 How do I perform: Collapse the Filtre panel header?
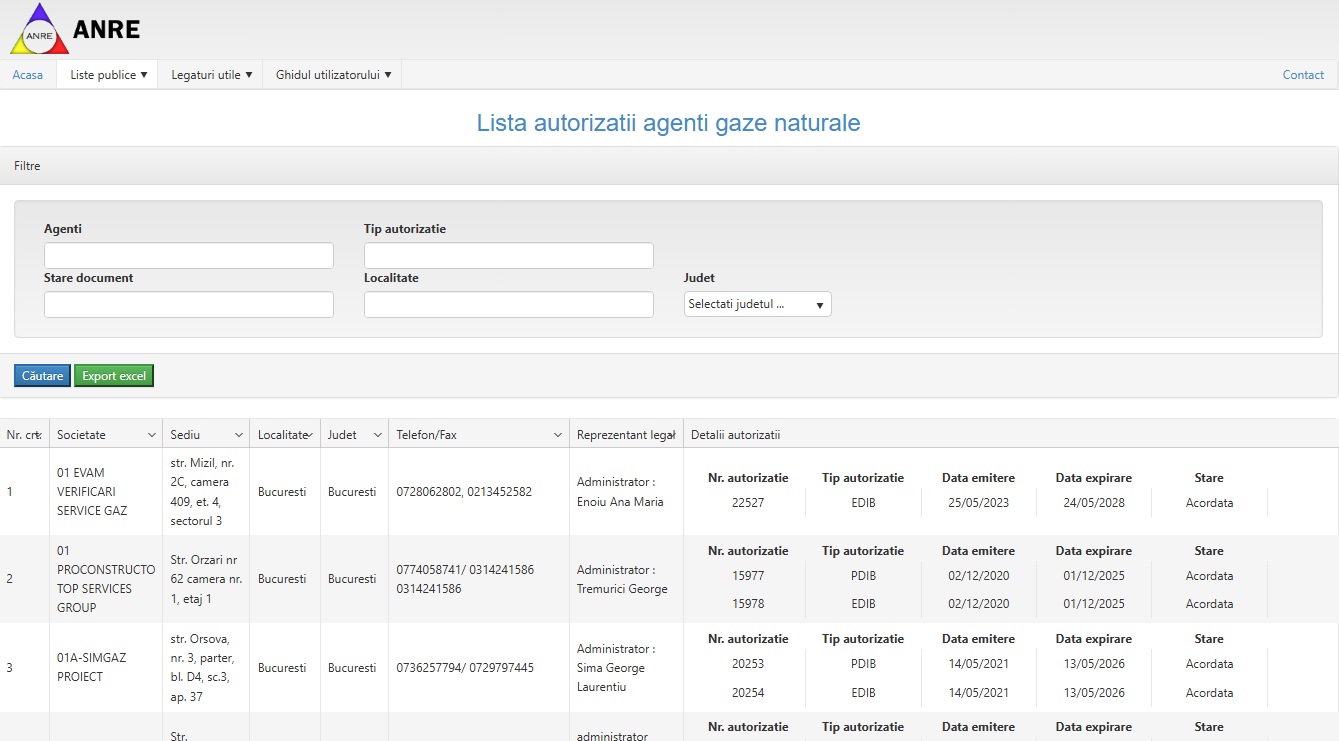[27, 166]
